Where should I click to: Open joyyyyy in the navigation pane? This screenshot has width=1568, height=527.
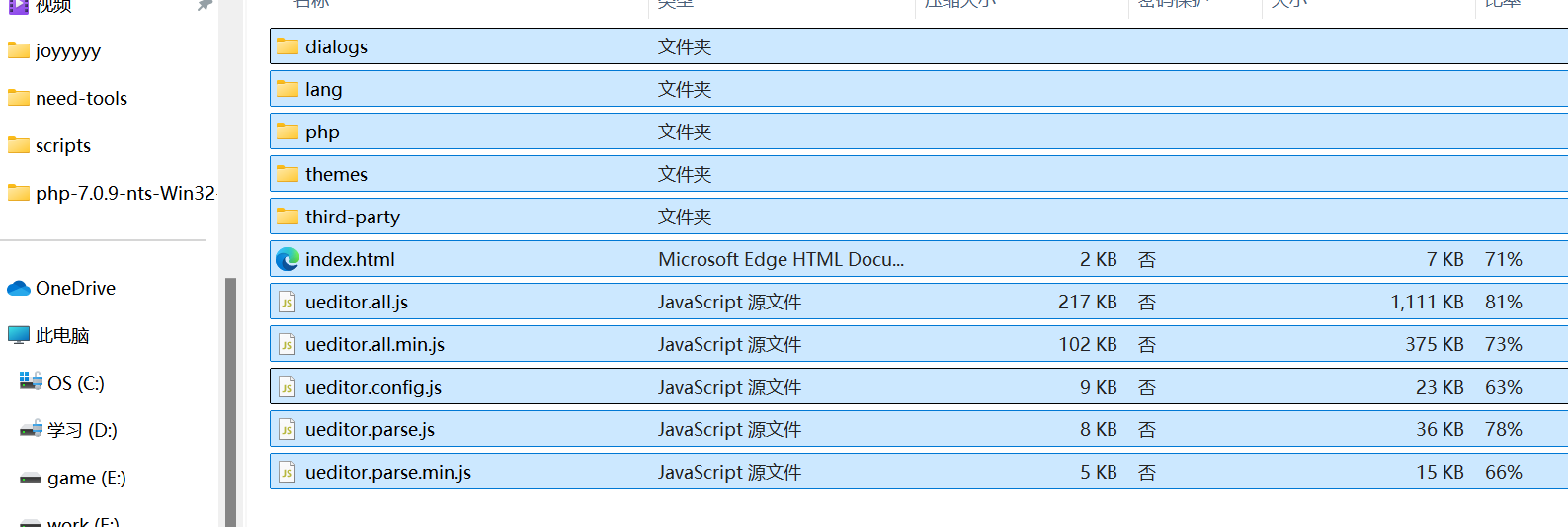click(x=68, y=51)
